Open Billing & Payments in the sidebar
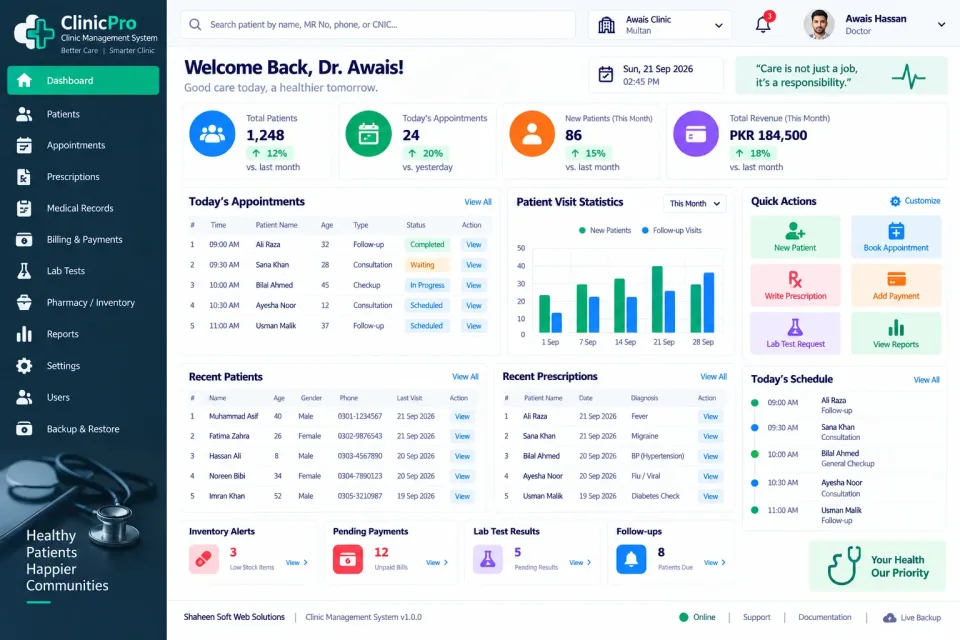This screenshot has width=960, height=640. pyautogui.click(x=83, y=239)
